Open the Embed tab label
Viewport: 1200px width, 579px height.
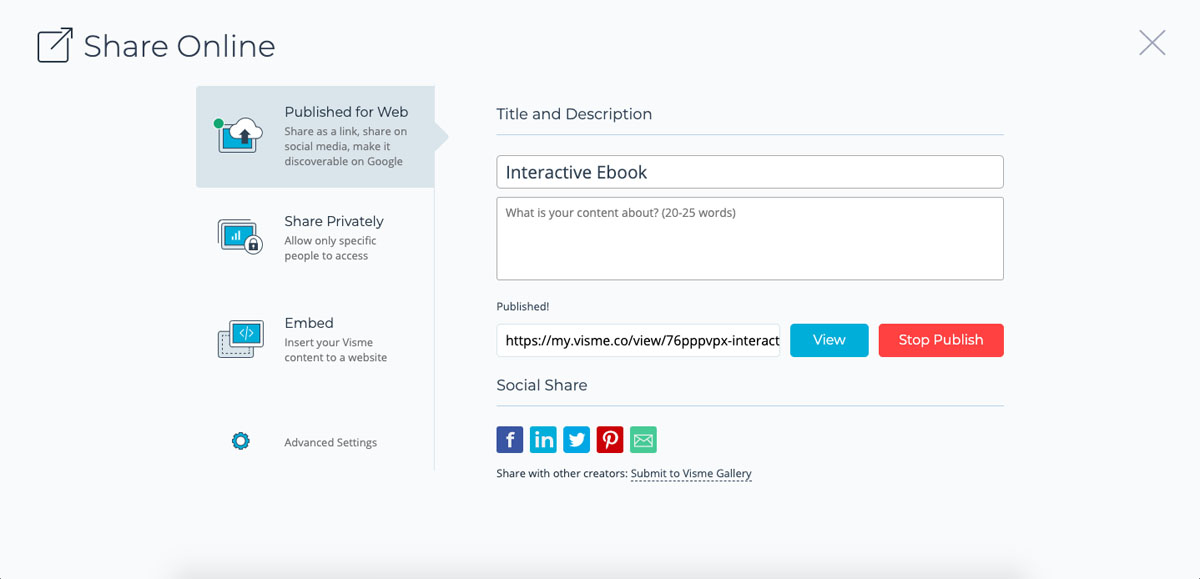(309, 323)
